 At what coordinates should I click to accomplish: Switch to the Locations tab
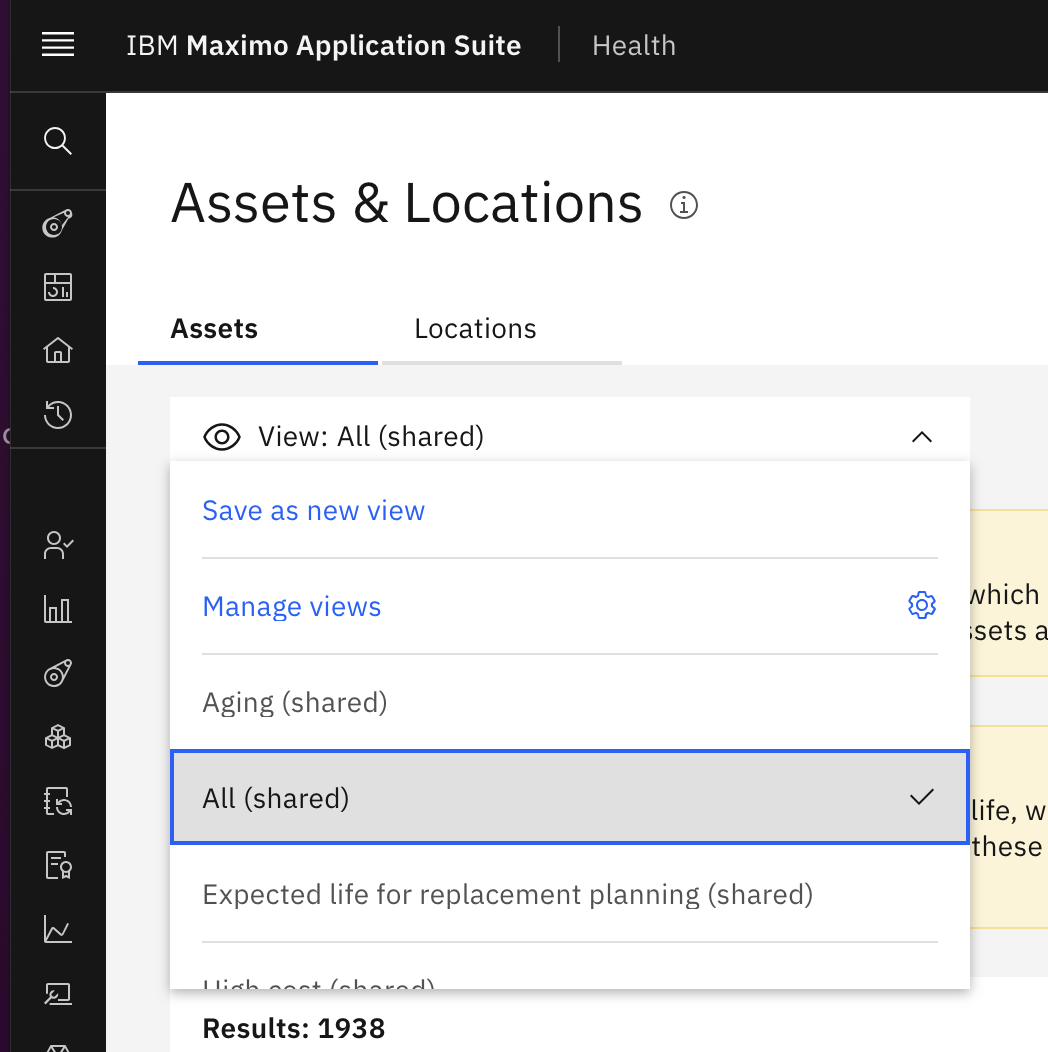click(x=475, y=329)
